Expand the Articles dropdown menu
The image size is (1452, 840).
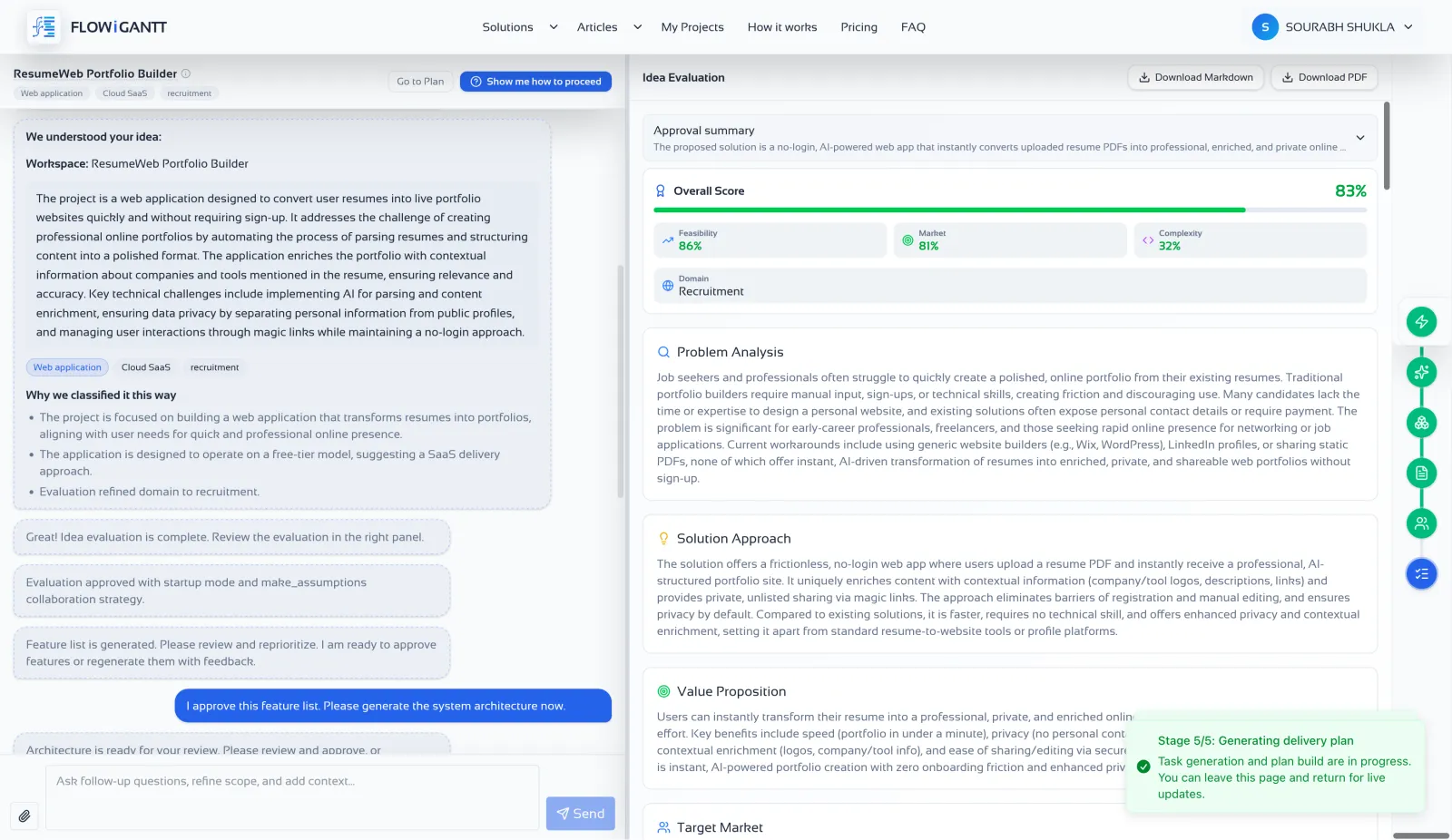click(610, 27)
